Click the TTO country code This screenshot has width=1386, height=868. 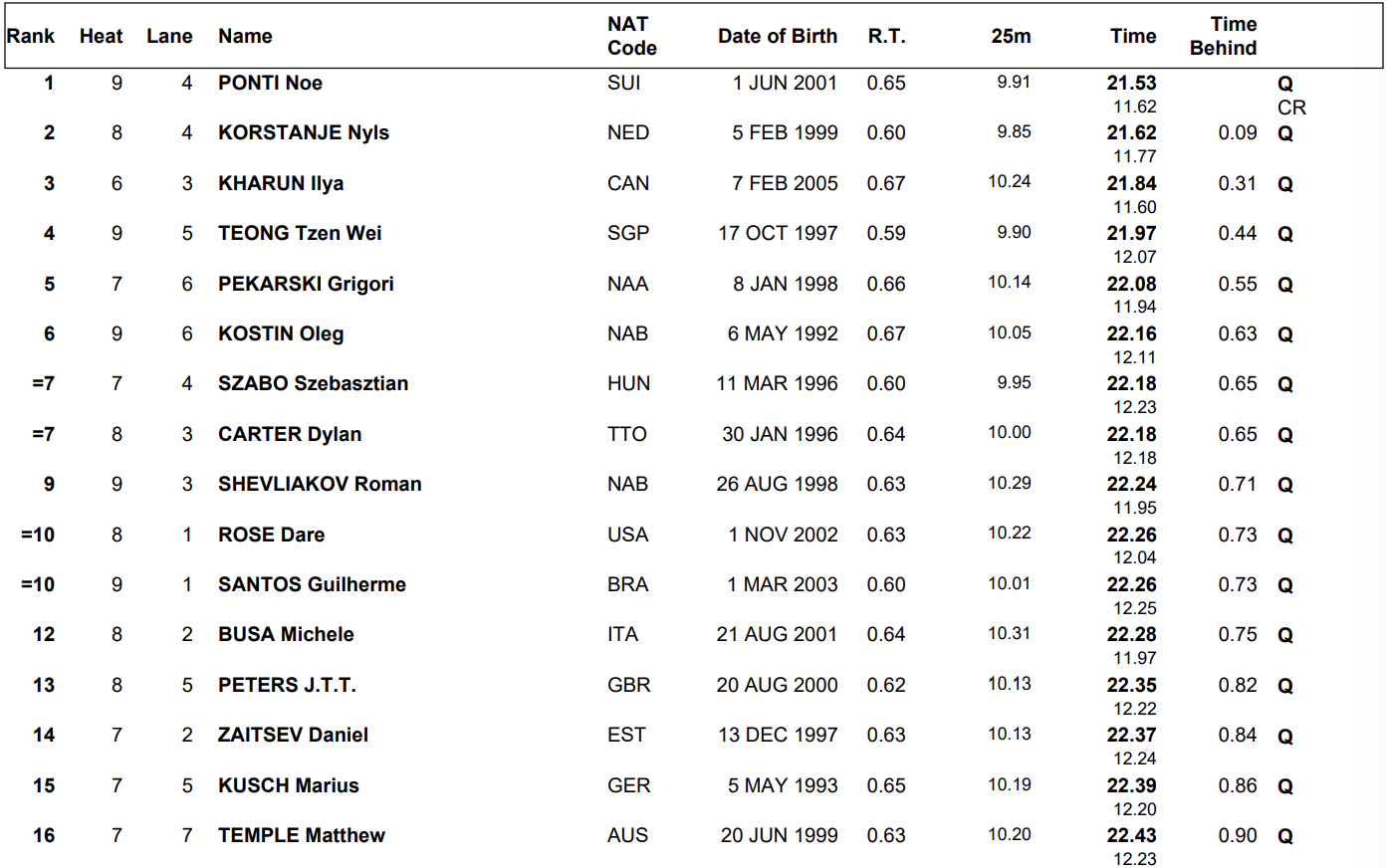(x=626, y=434)
